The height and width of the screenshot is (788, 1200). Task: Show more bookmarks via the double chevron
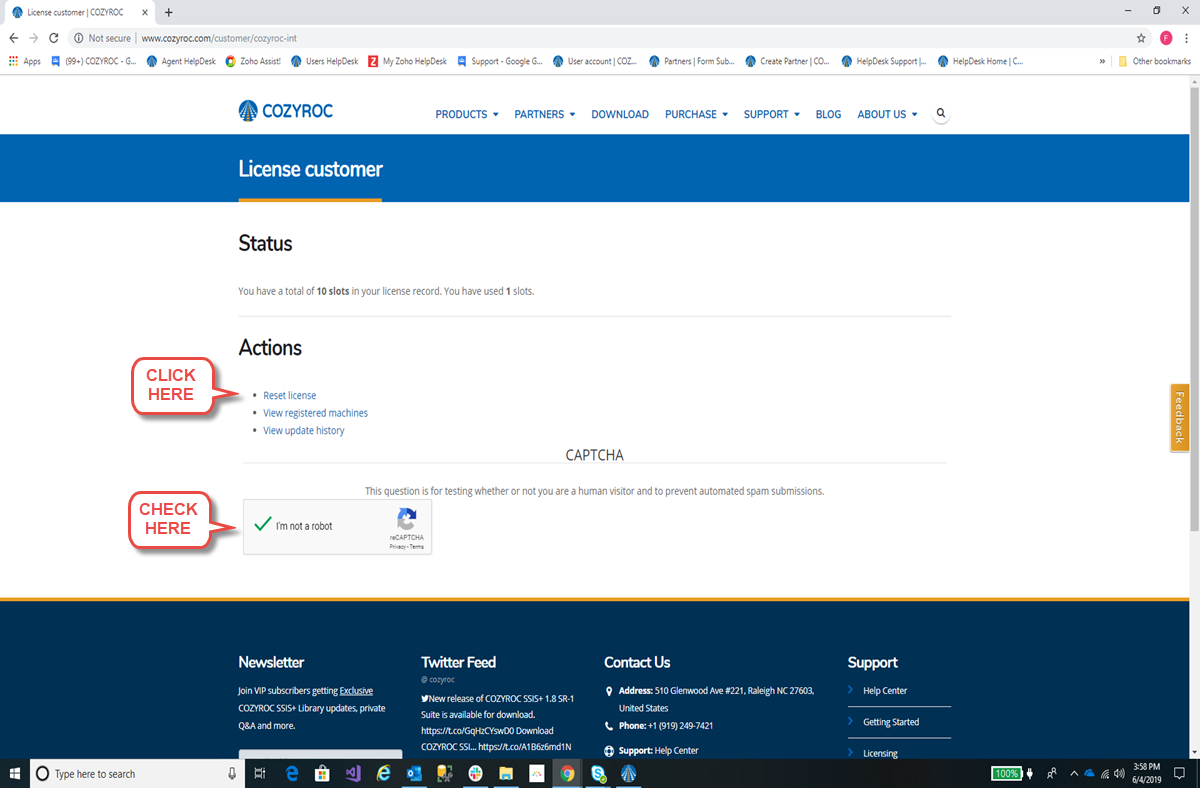1102,61
